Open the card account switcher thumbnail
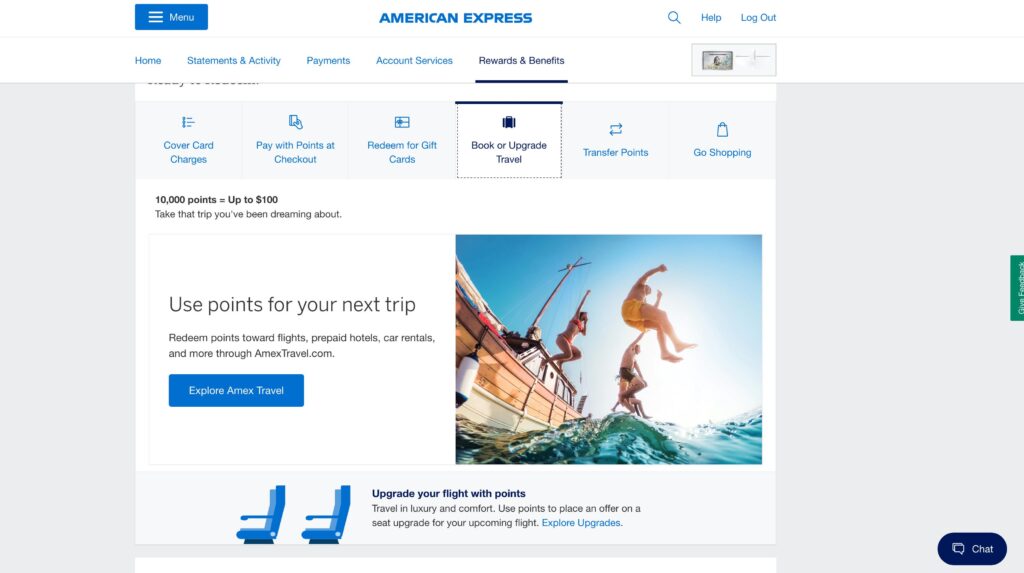 click(733, 60)
